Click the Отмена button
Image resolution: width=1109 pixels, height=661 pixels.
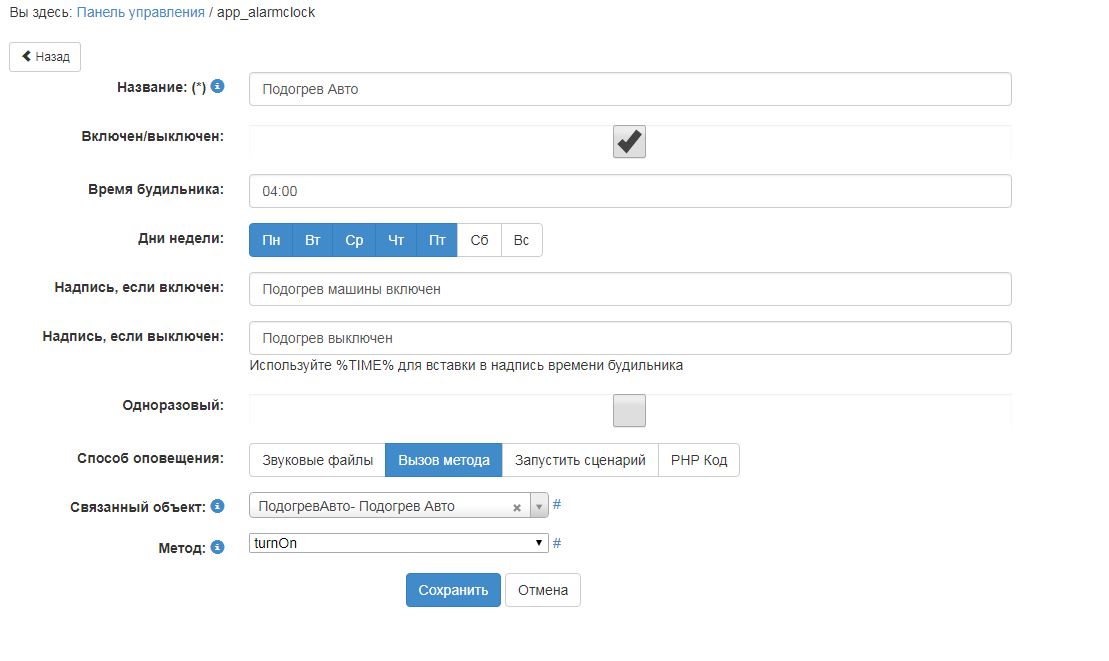click(x=543, y=590)
